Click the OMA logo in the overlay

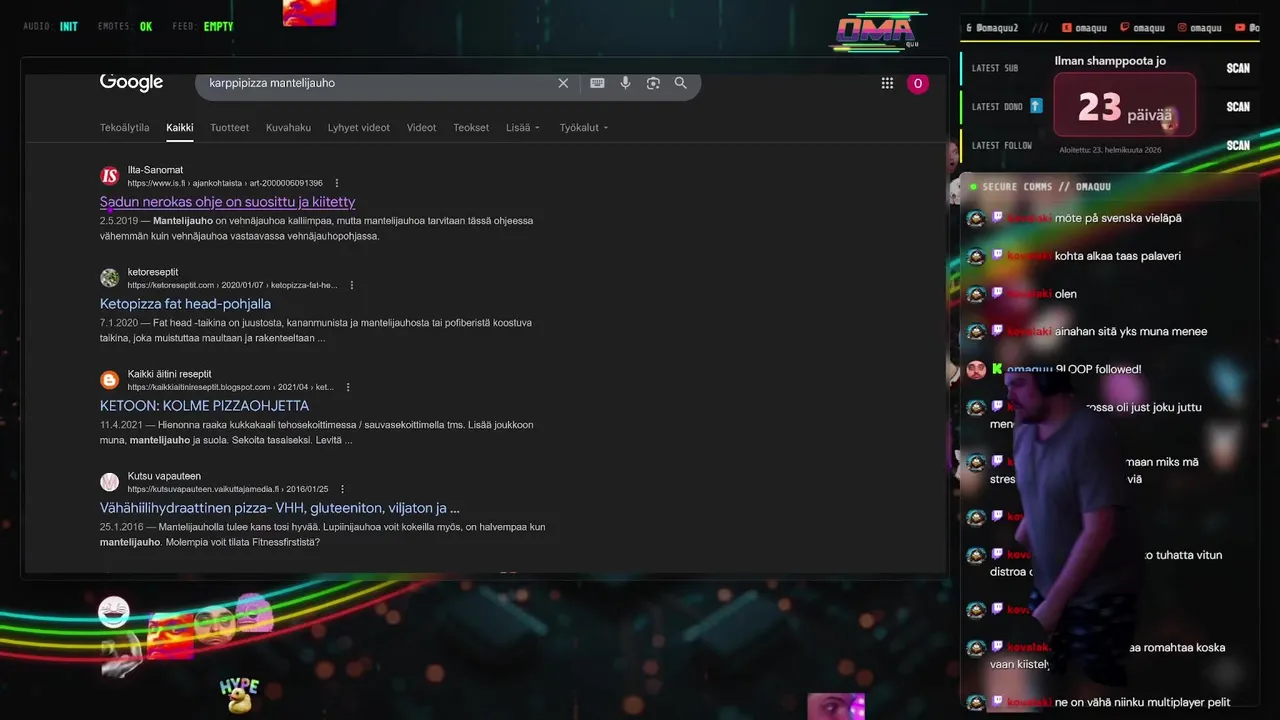876,33
